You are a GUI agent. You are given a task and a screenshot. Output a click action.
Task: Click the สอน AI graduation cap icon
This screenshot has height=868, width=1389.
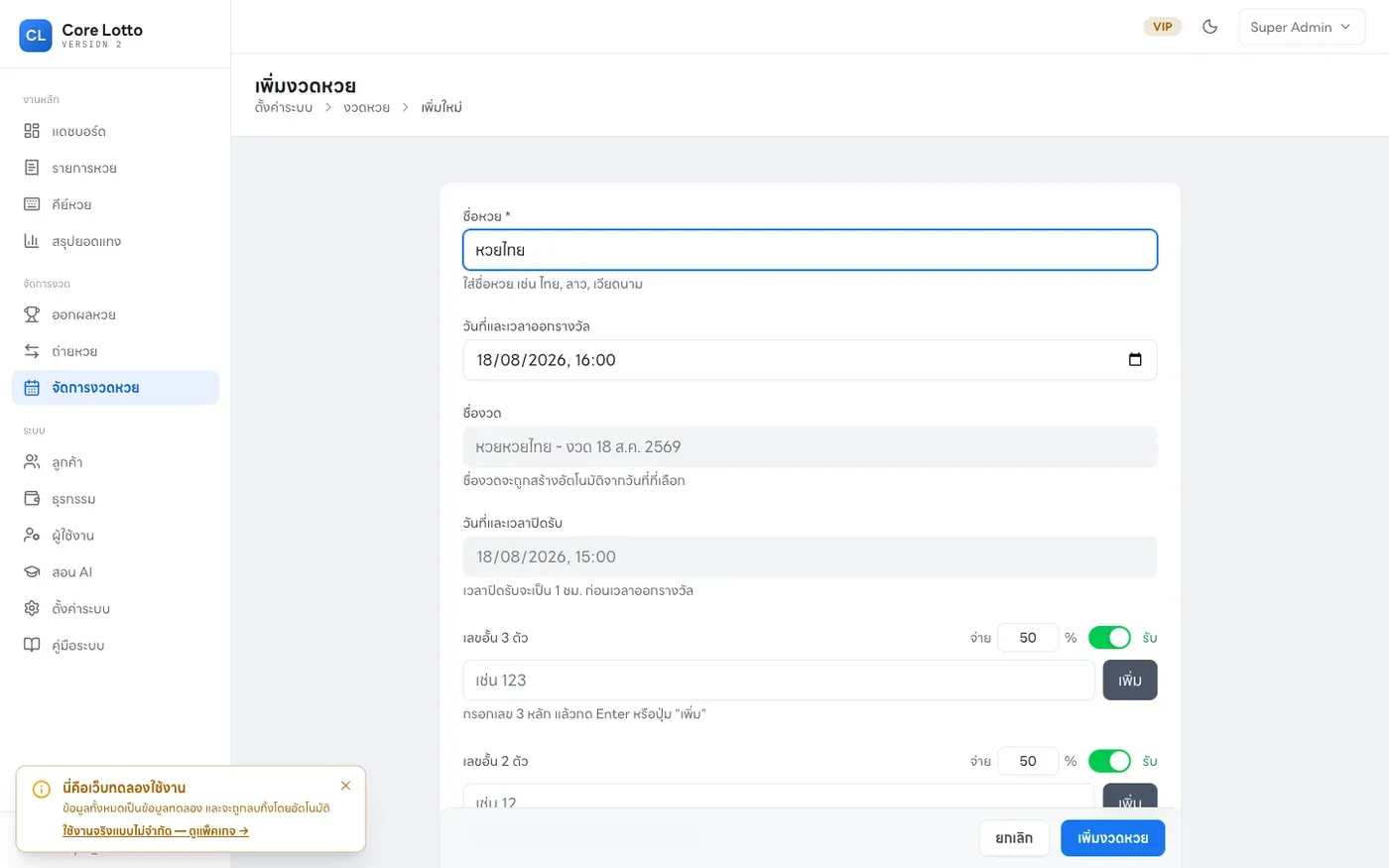coord(32,572)
